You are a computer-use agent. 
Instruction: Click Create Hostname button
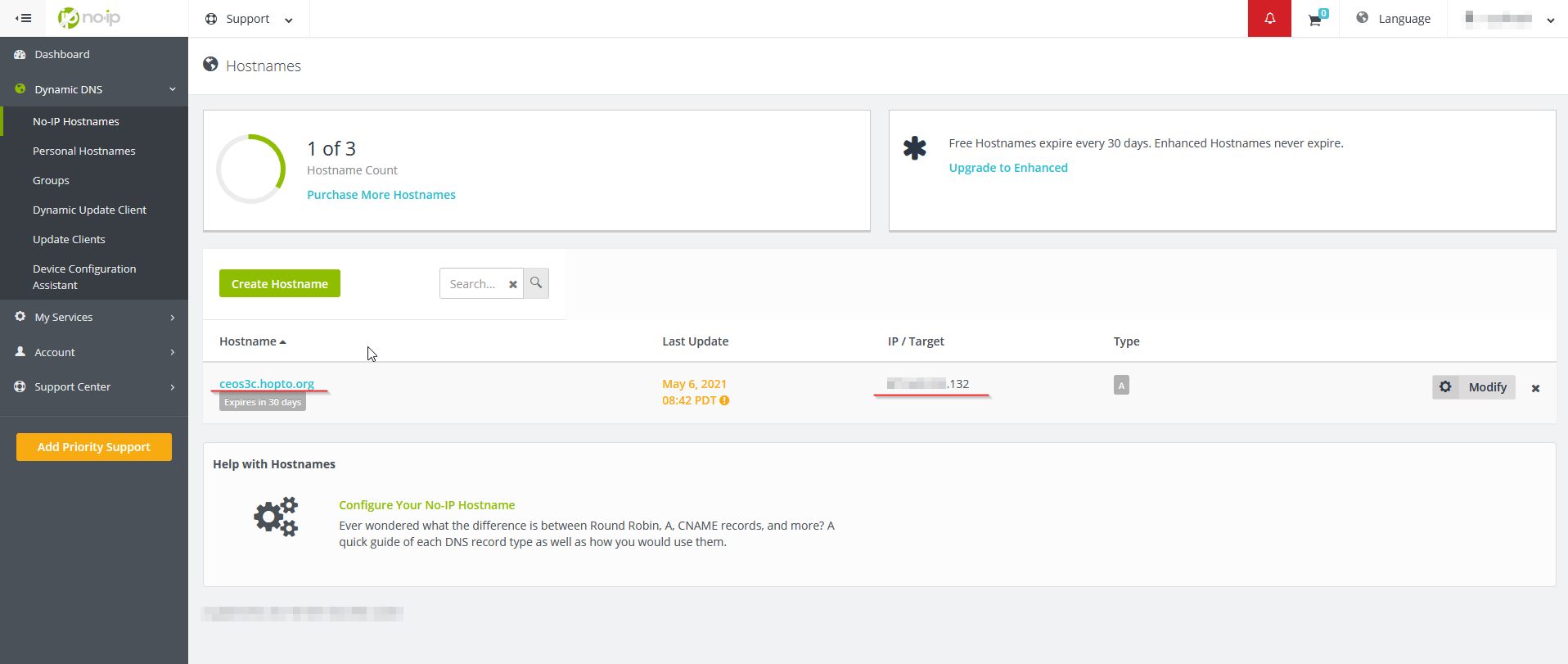[x=280, y=283]
